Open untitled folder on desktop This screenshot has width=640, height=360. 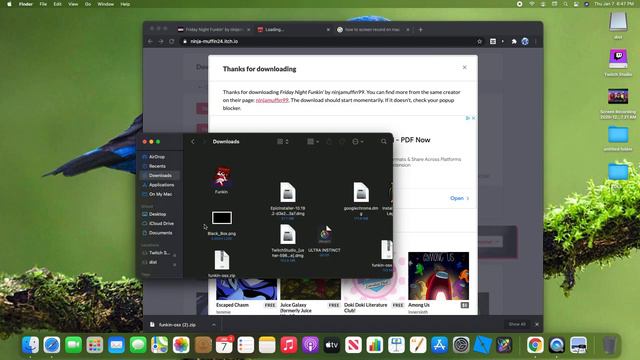click(x=618, y=135)
